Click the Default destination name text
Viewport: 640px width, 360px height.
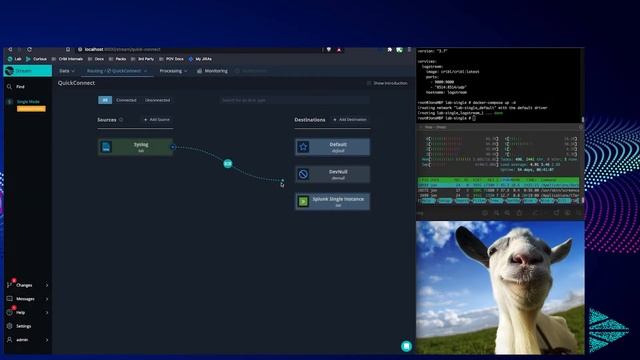click(x=338, y=144)
